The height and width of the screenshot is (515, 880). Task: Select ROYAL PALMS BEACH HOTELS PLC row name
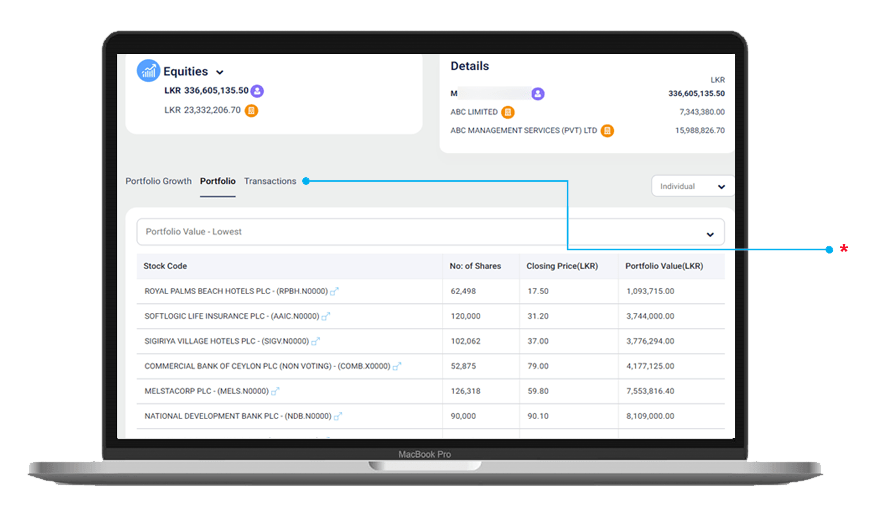click(236, 291)
